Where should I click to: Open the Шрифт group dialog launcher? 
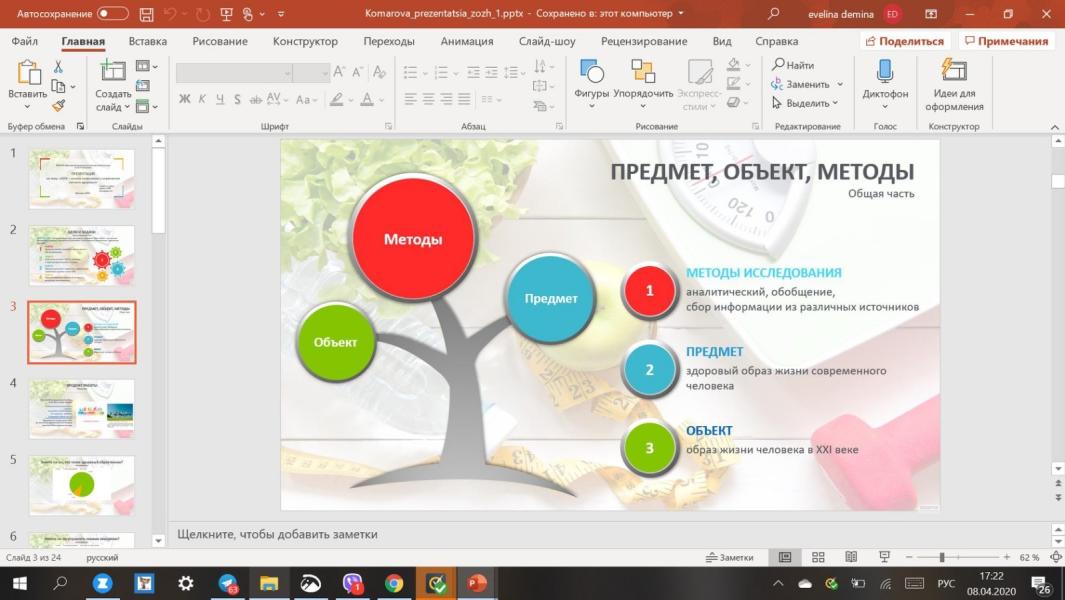(389, 126)
